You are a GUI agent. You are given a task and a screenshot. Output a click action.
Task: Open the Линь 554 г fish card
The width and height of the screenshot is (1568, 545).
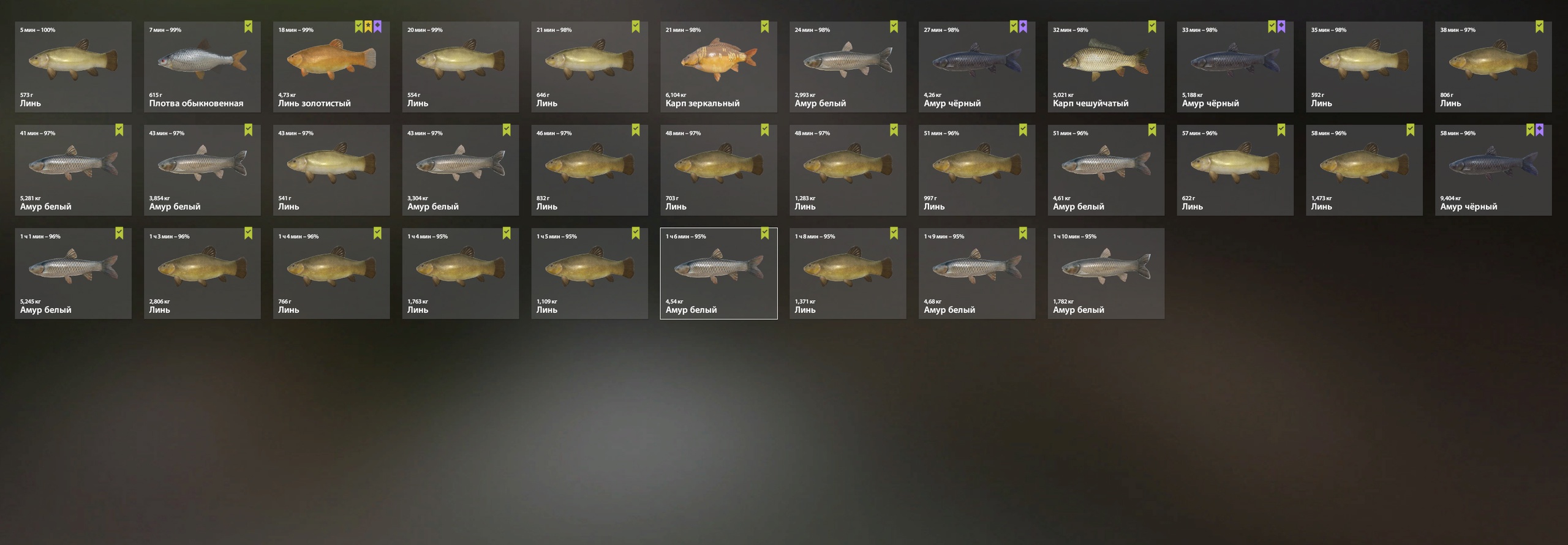[460, 67]
